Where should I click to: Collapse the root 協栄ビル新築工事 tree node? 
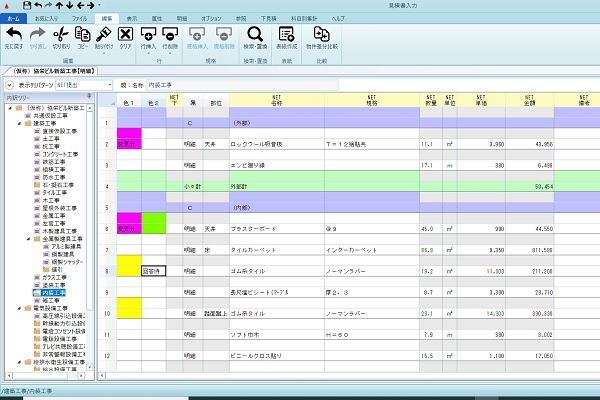(x=10, y=108)
